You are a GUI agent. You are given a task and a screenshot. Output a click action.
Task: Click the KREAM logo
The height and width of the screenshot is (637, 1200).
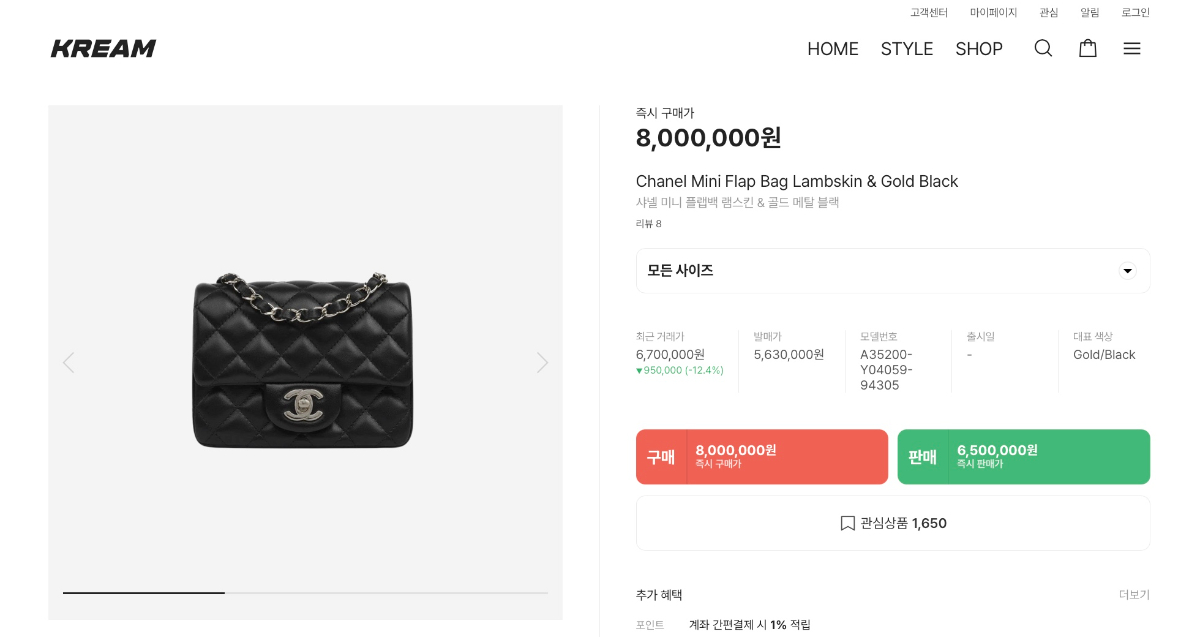pyautogui.click(x=104, y=48)
